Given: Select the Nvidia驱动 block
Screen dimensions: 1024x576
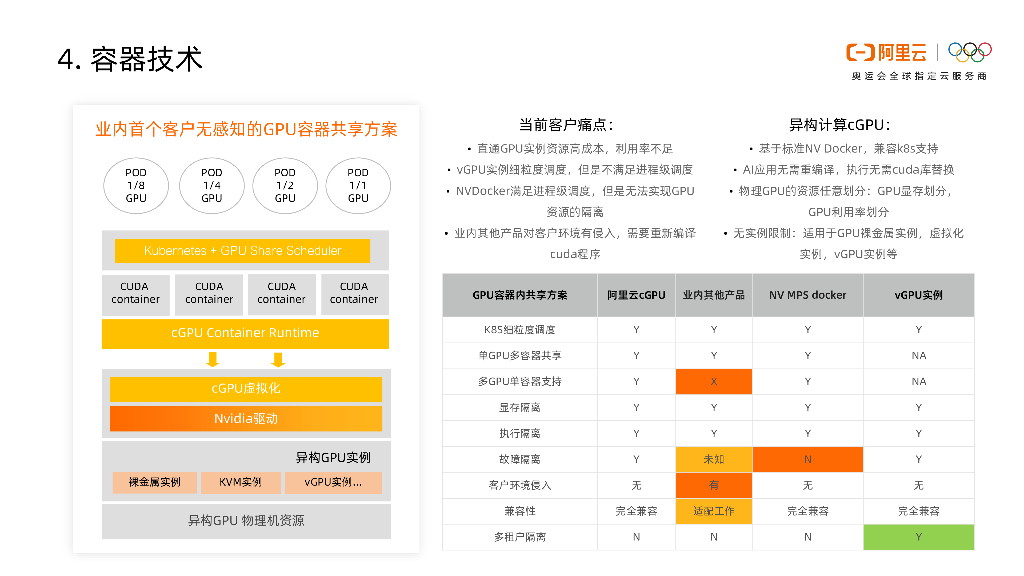Looking at the screenshot, I should click(x=246, y=419).
